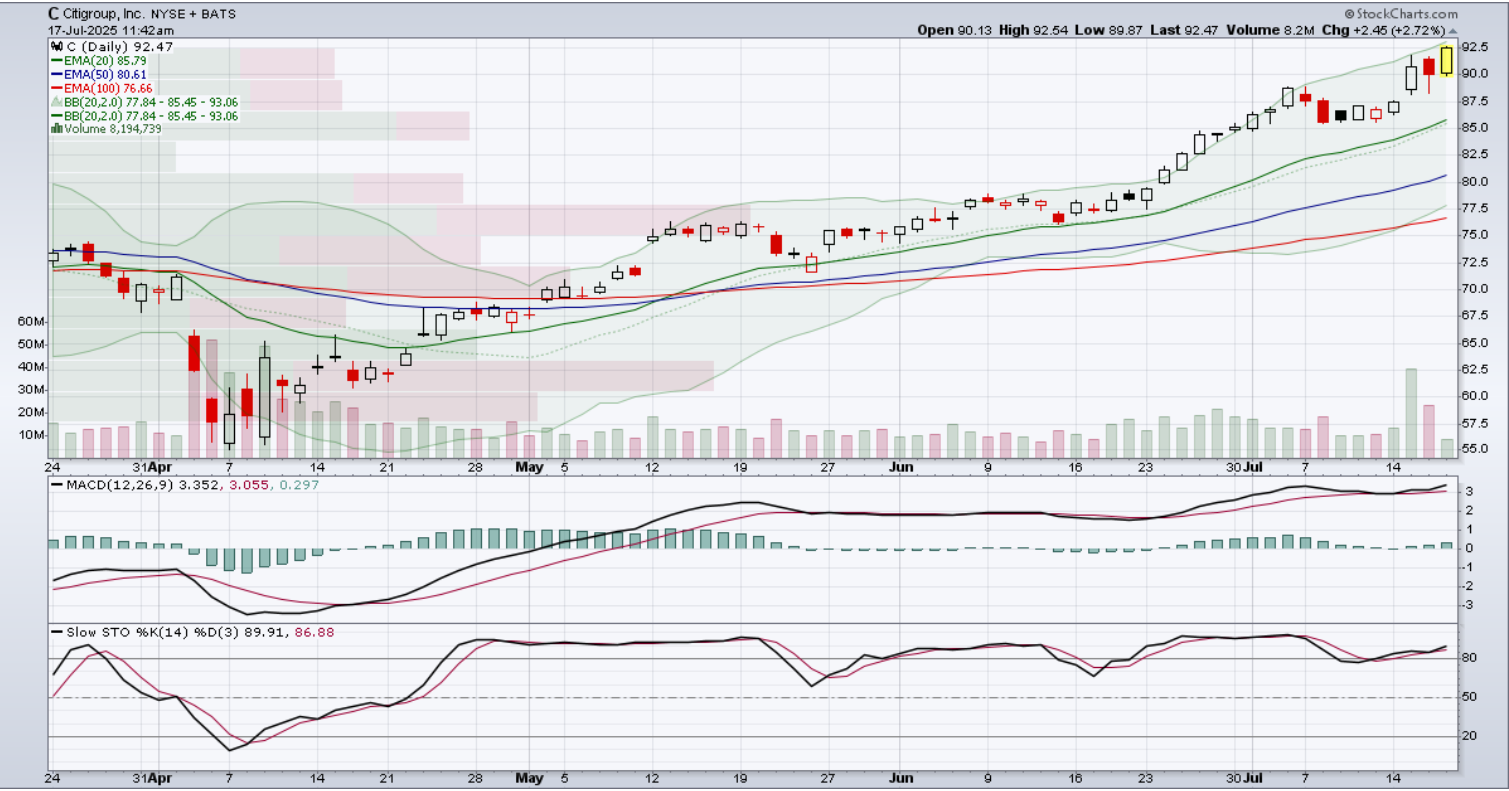
Task: Click the 57.5 price axis label
Action: (1475, 422)
